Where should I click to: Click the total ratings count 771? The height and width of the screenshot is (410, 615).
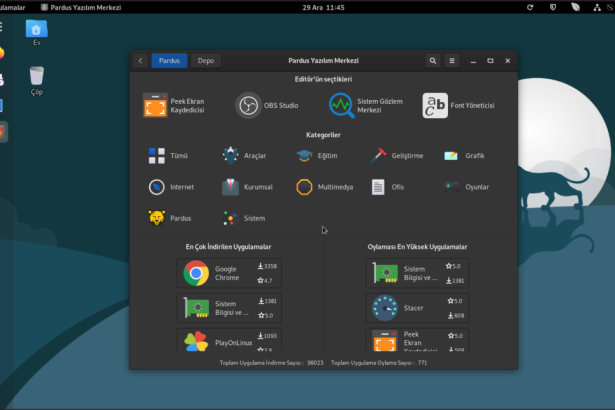tap(422, 363)
